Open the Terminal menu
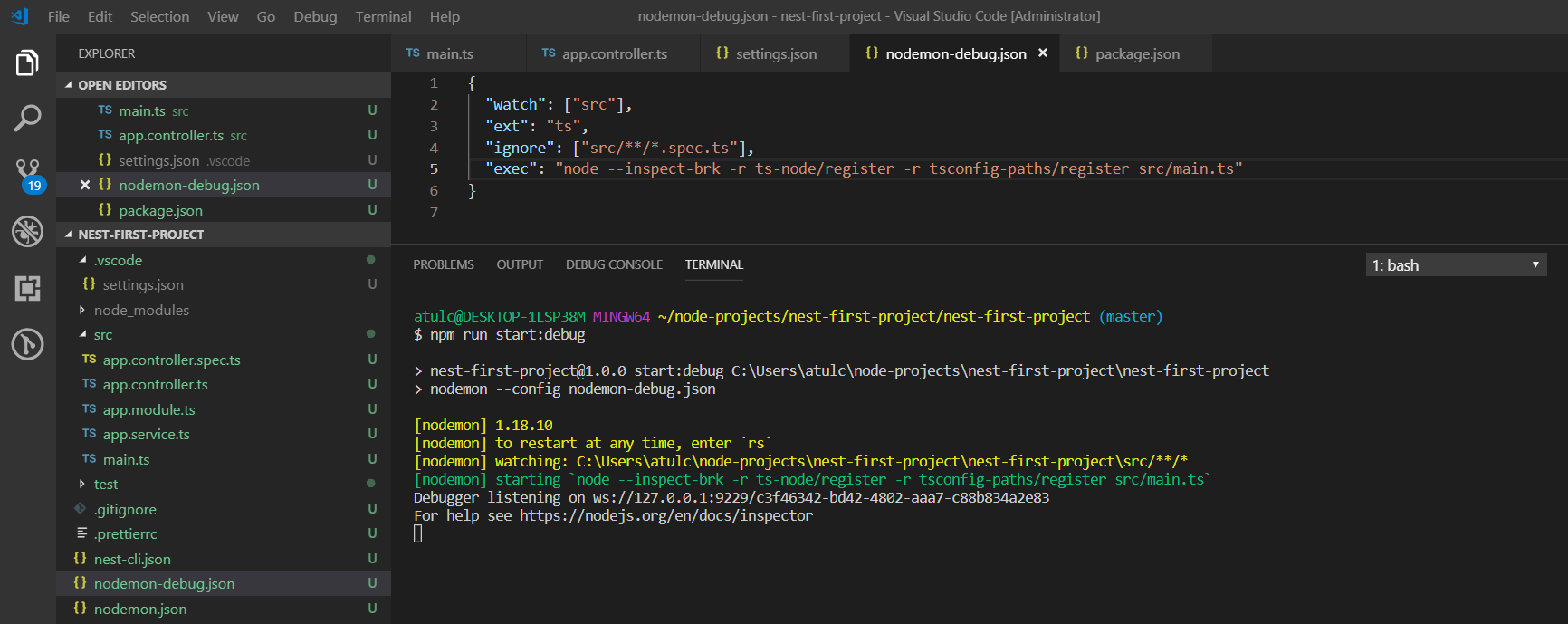 click(x=383, y=16)
